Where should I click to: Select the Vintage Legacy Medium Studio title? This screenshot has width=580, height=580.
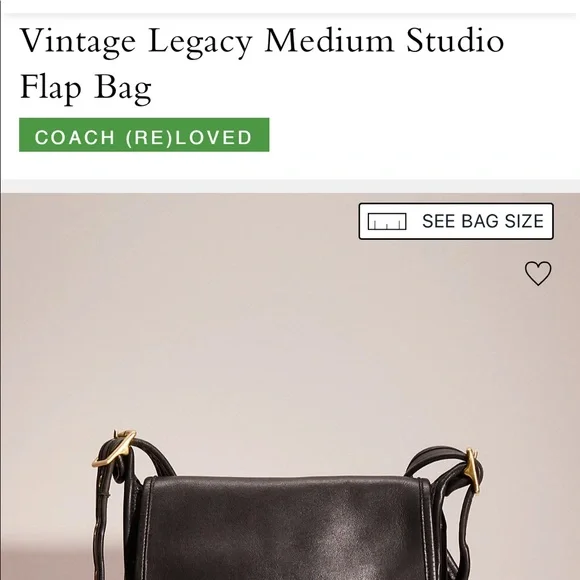tap(262, 41)
